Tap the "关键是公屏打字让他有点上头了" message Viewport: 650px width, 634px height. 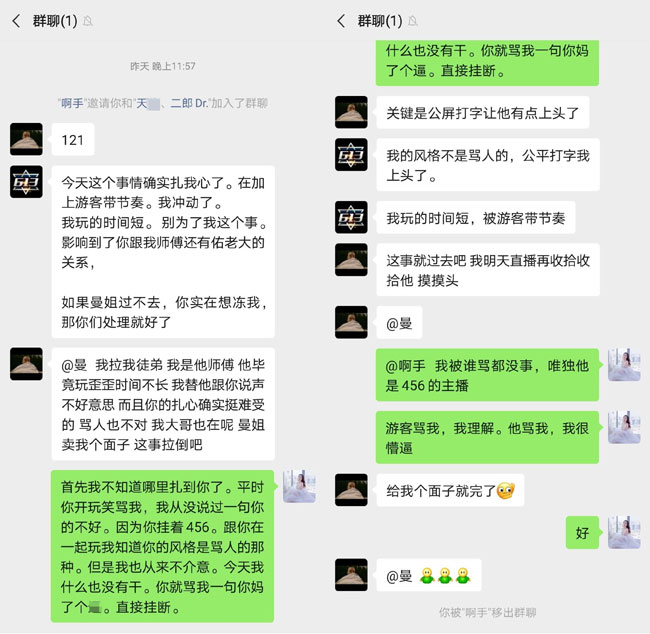tap(483, 112)
